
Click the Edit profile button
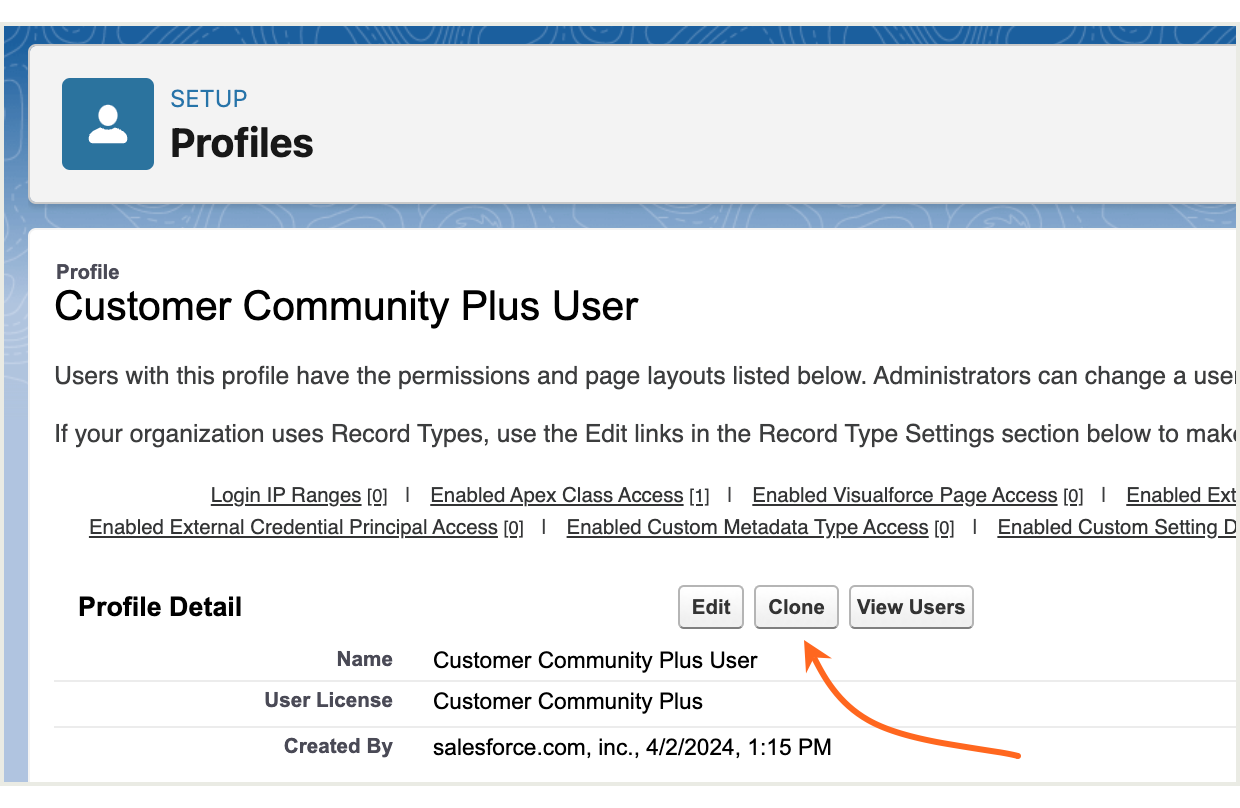coord(711,607)
